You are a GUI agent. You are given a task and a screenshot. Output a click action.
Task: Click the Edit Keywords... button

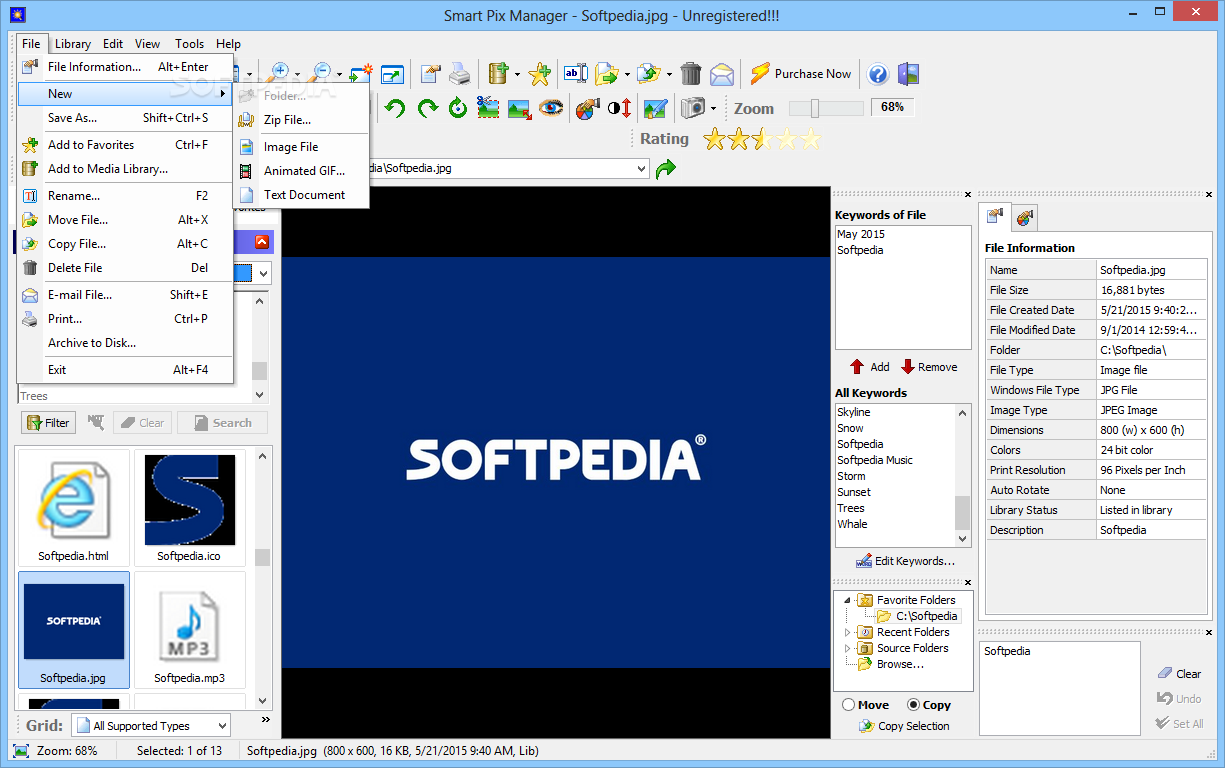[904, 561]
